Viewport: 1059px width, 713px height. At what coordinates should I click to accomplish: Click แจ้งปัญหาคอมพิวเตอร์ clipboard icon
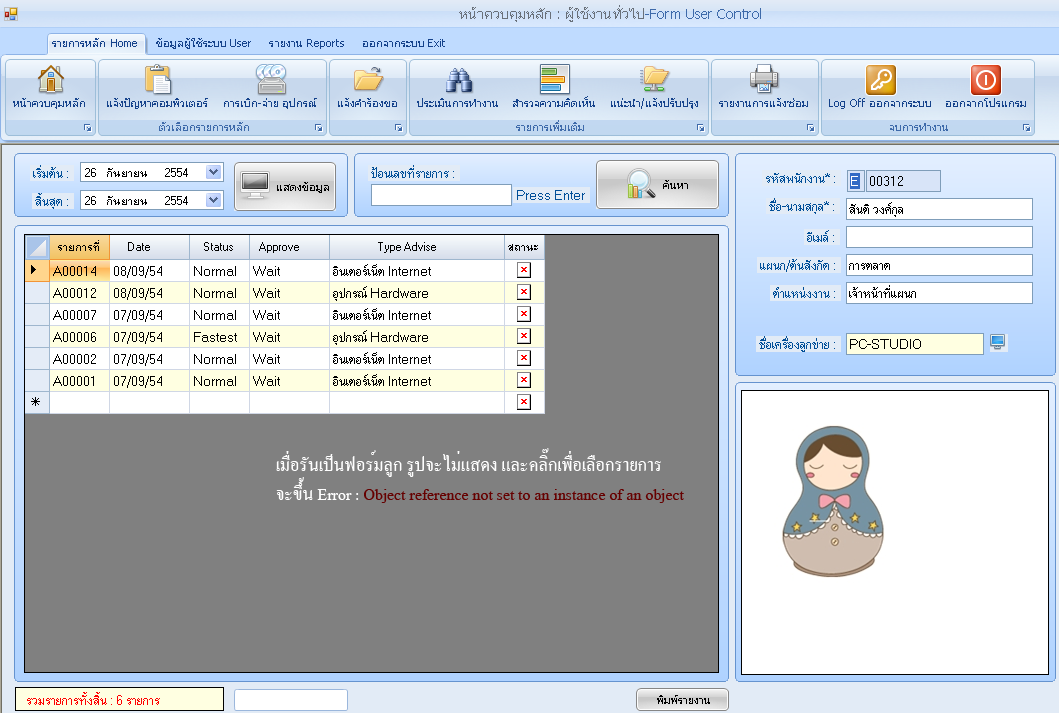click(x=157, y=80)
